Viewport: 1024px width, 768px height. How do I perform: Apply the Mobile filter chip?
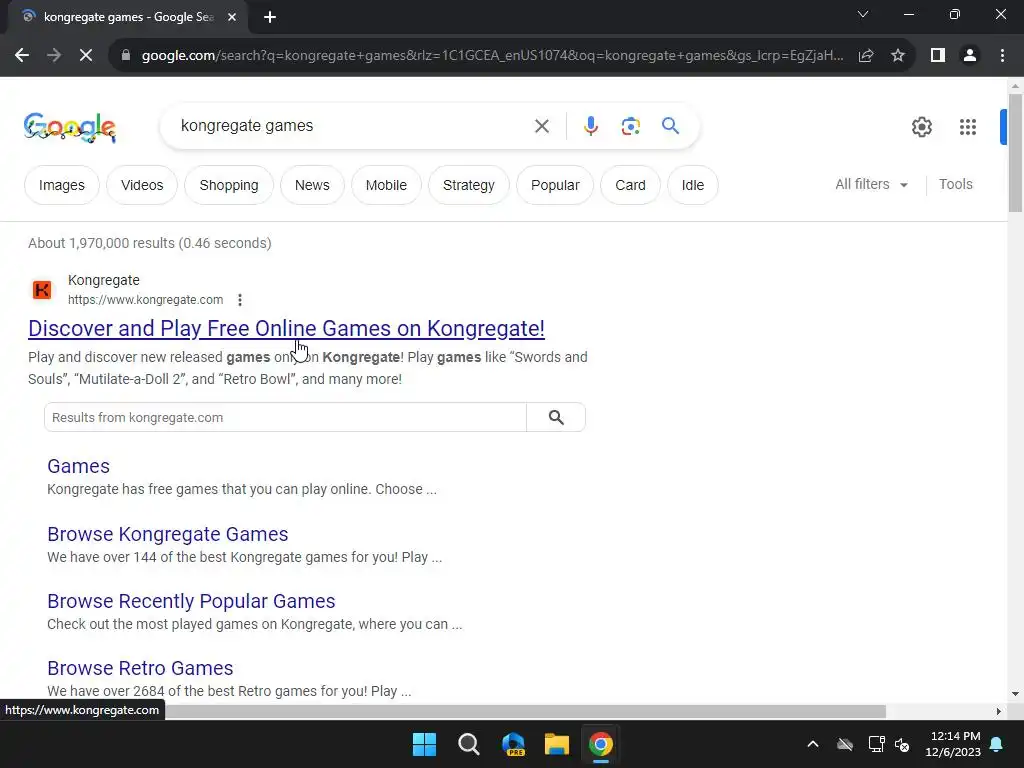386,185
